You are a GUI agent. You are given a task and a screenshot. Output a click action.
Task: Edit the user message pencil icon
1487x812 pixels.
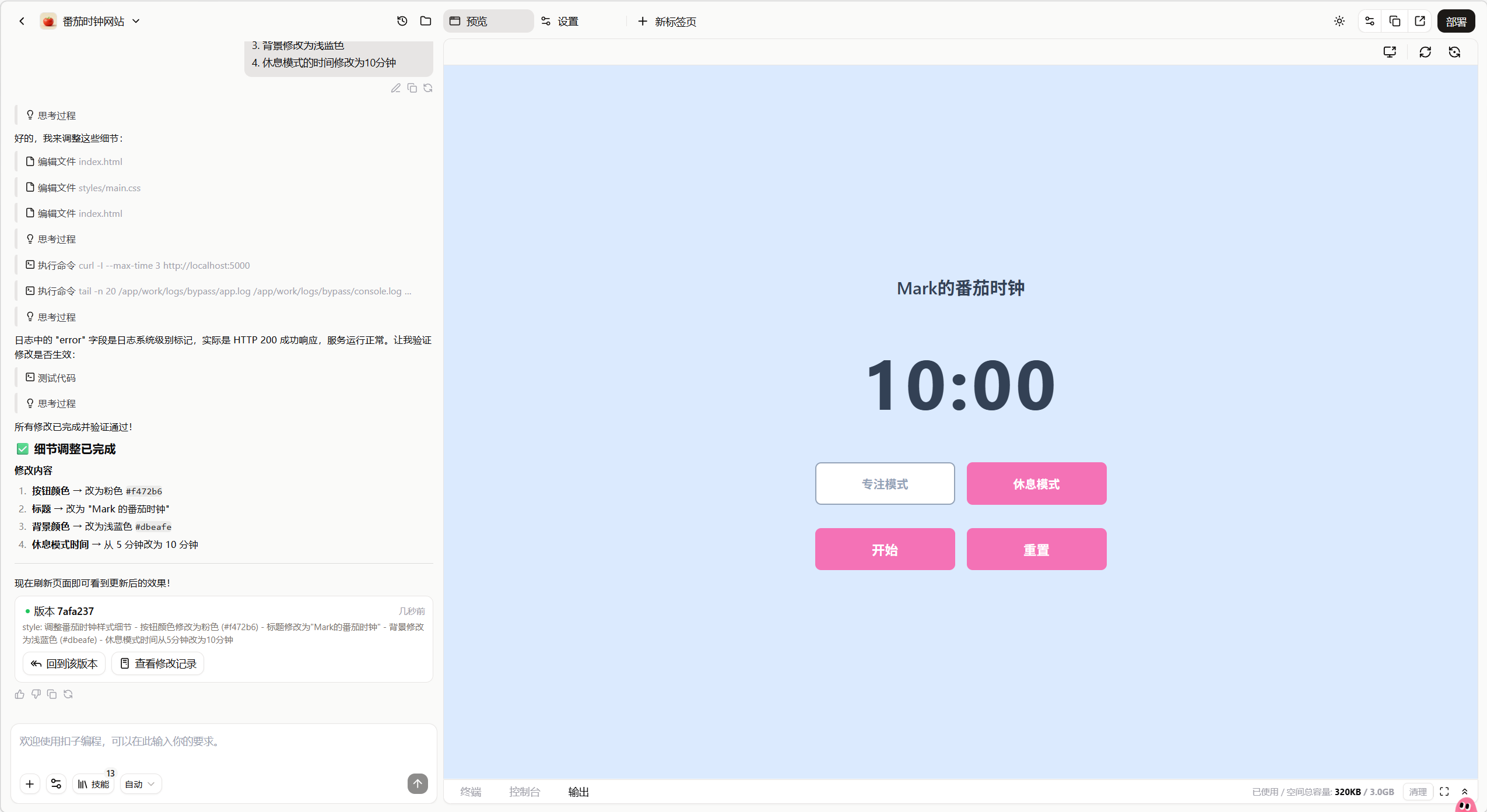[395, 88]
